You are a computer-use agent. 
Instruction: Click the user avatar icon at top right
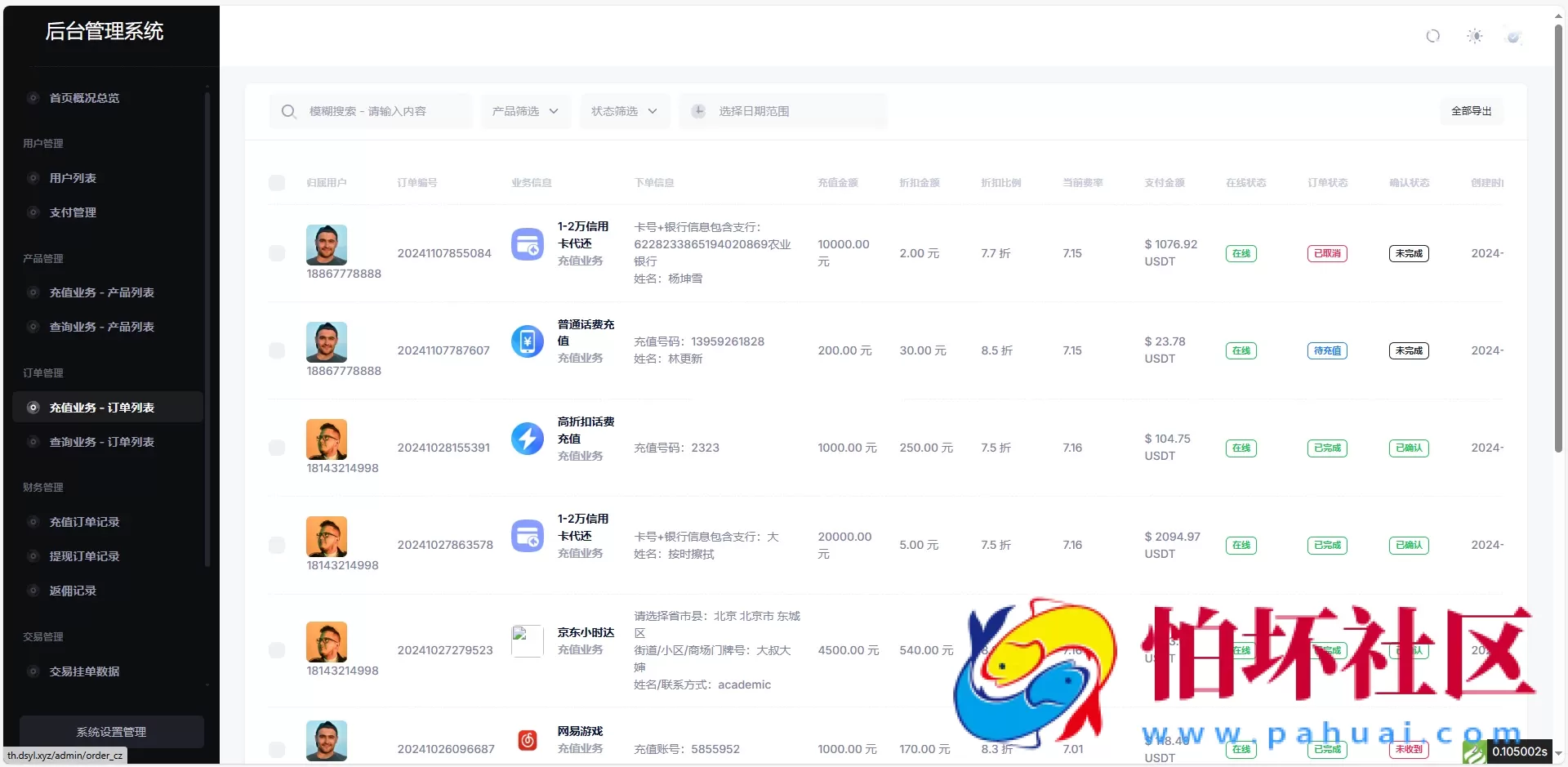[1514, 36]
